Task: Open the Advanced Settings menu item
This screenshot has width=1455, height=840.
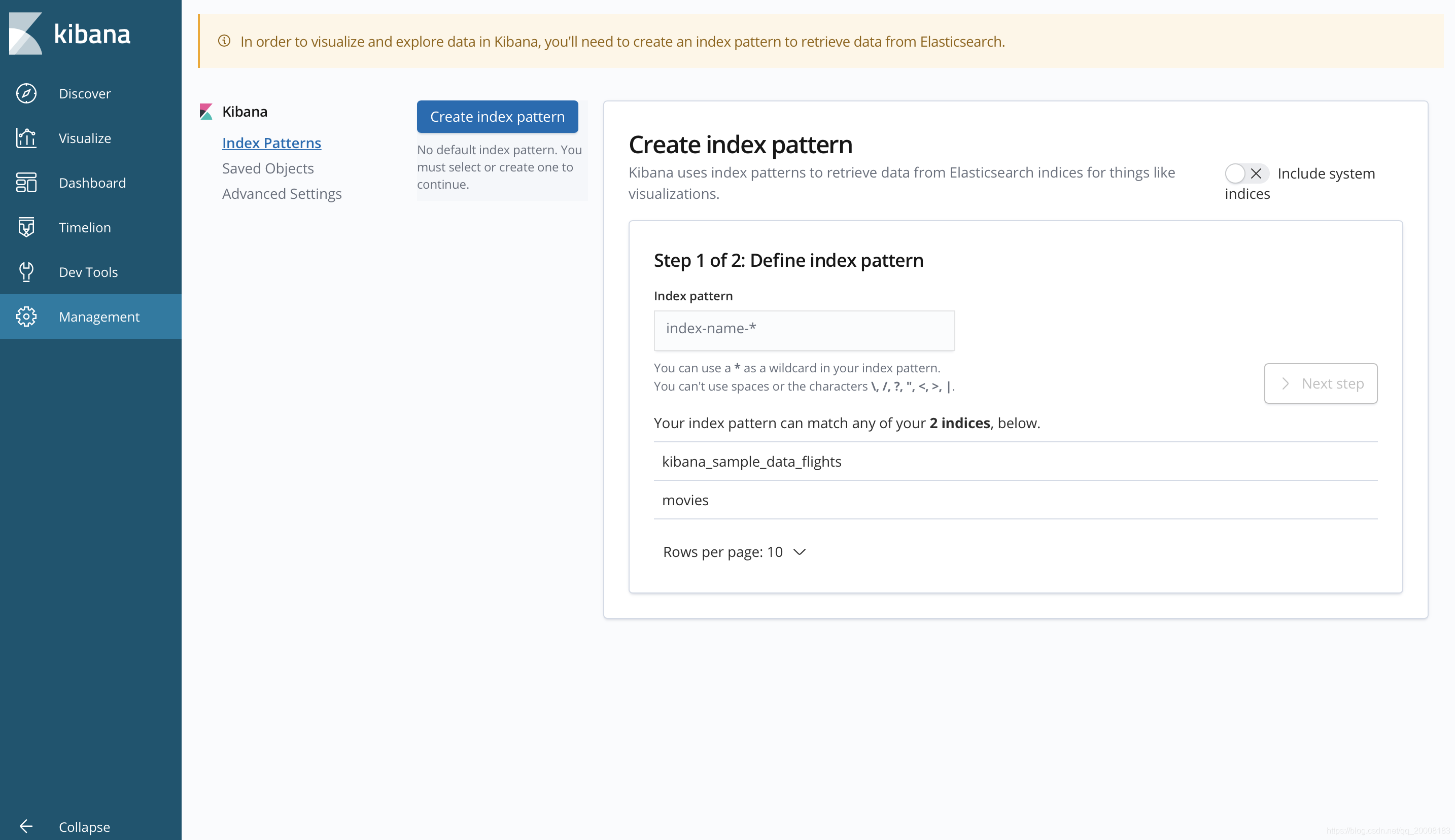Action: [281, 193]
